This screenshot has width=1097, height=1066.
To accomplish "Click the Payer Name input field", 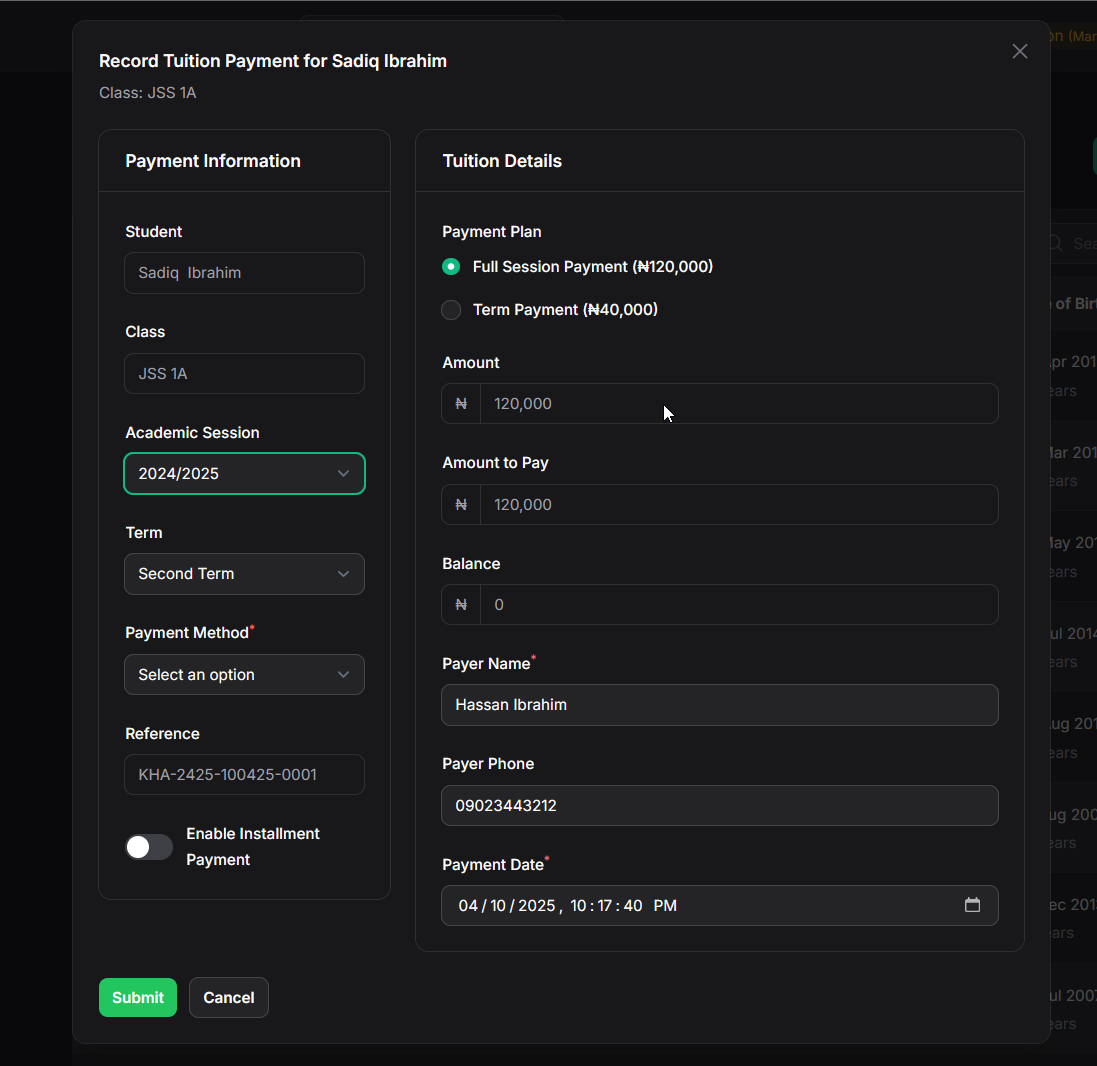I will point(719,705).
